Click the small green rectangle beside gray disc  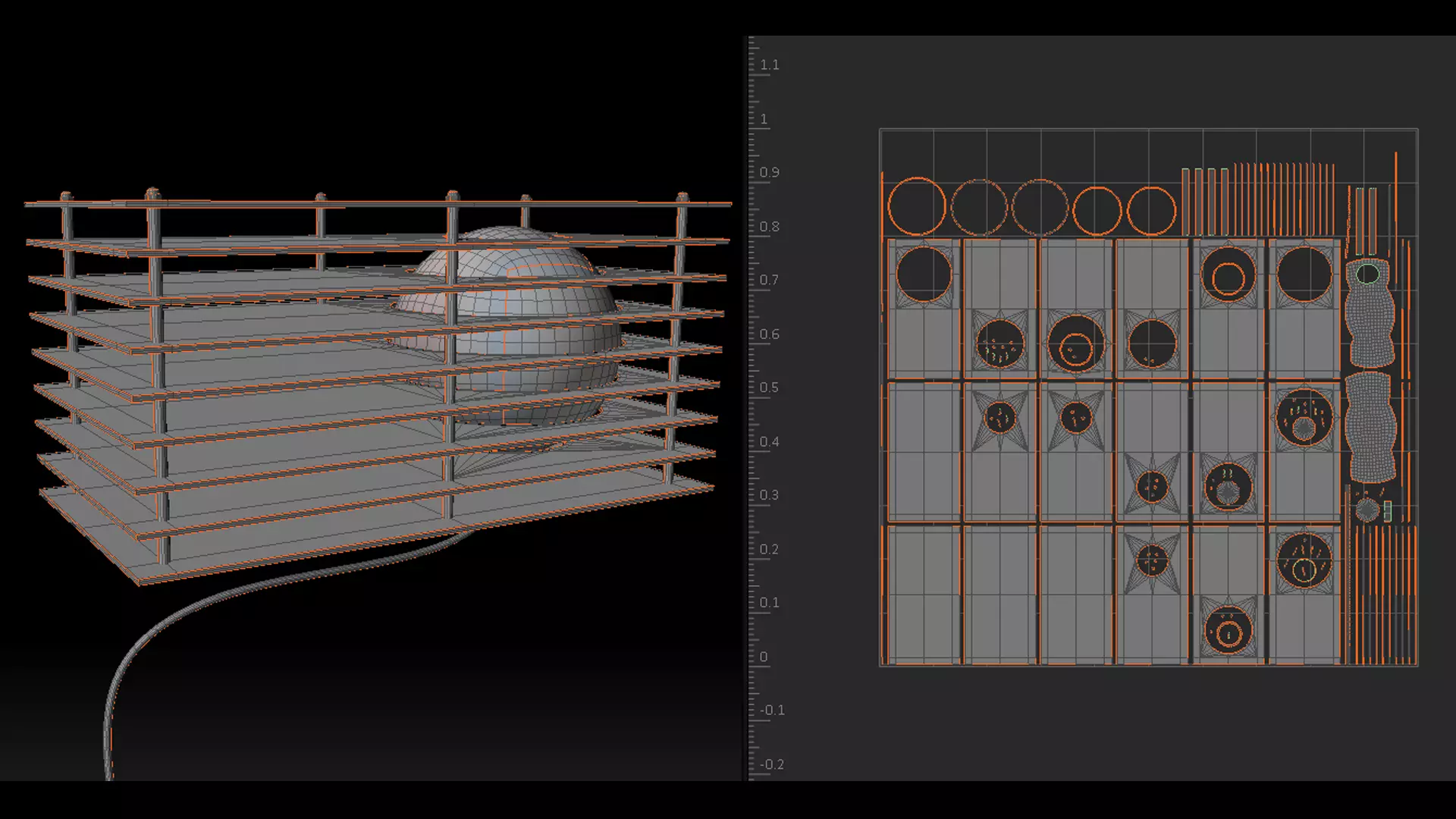point(1388,511)
